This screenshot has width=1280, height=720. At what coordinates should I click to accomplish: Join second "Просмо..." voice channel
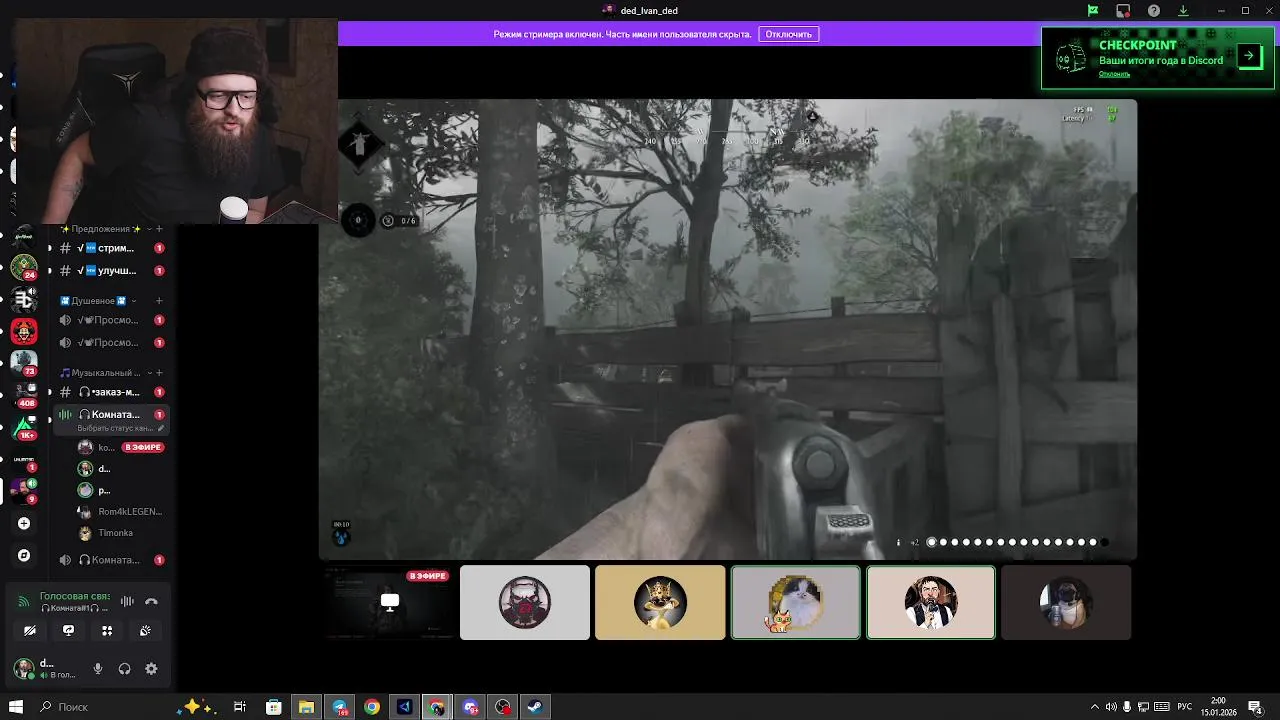[110, 343]
